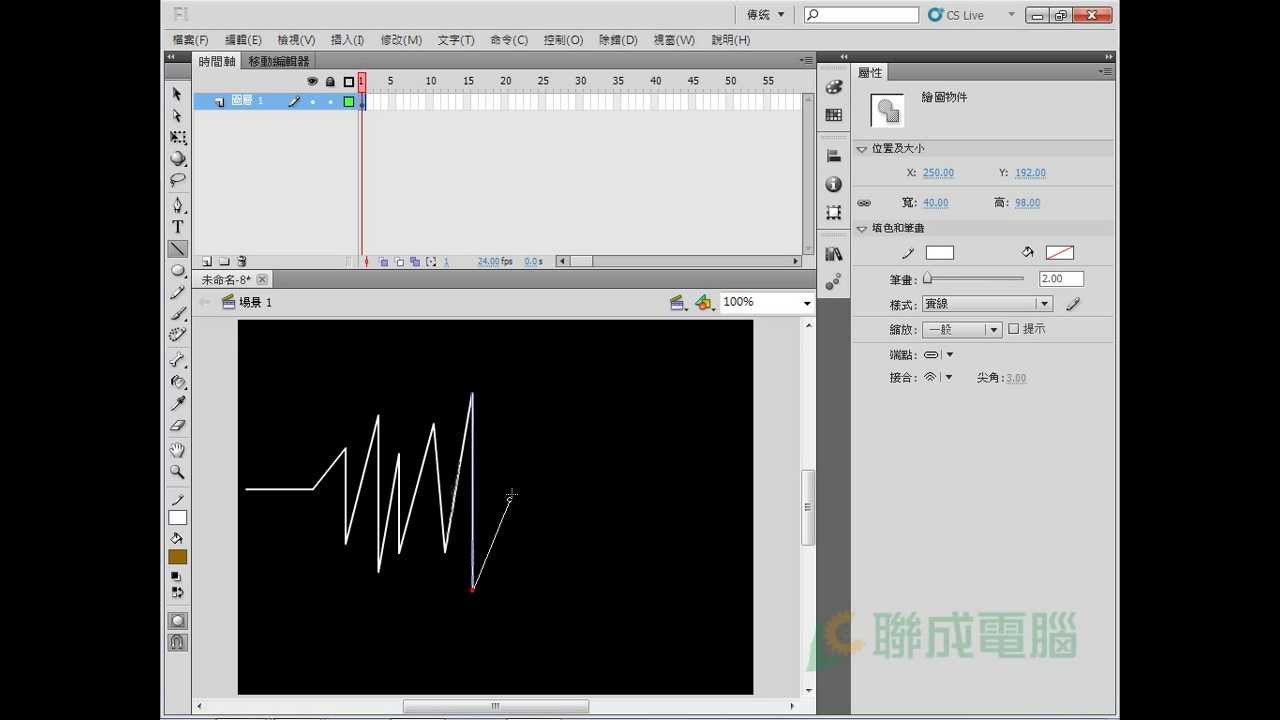This screenshot has height=720, width=1280.
Task: Toggle Object Drawing mode button
Action: click(177, 621)
